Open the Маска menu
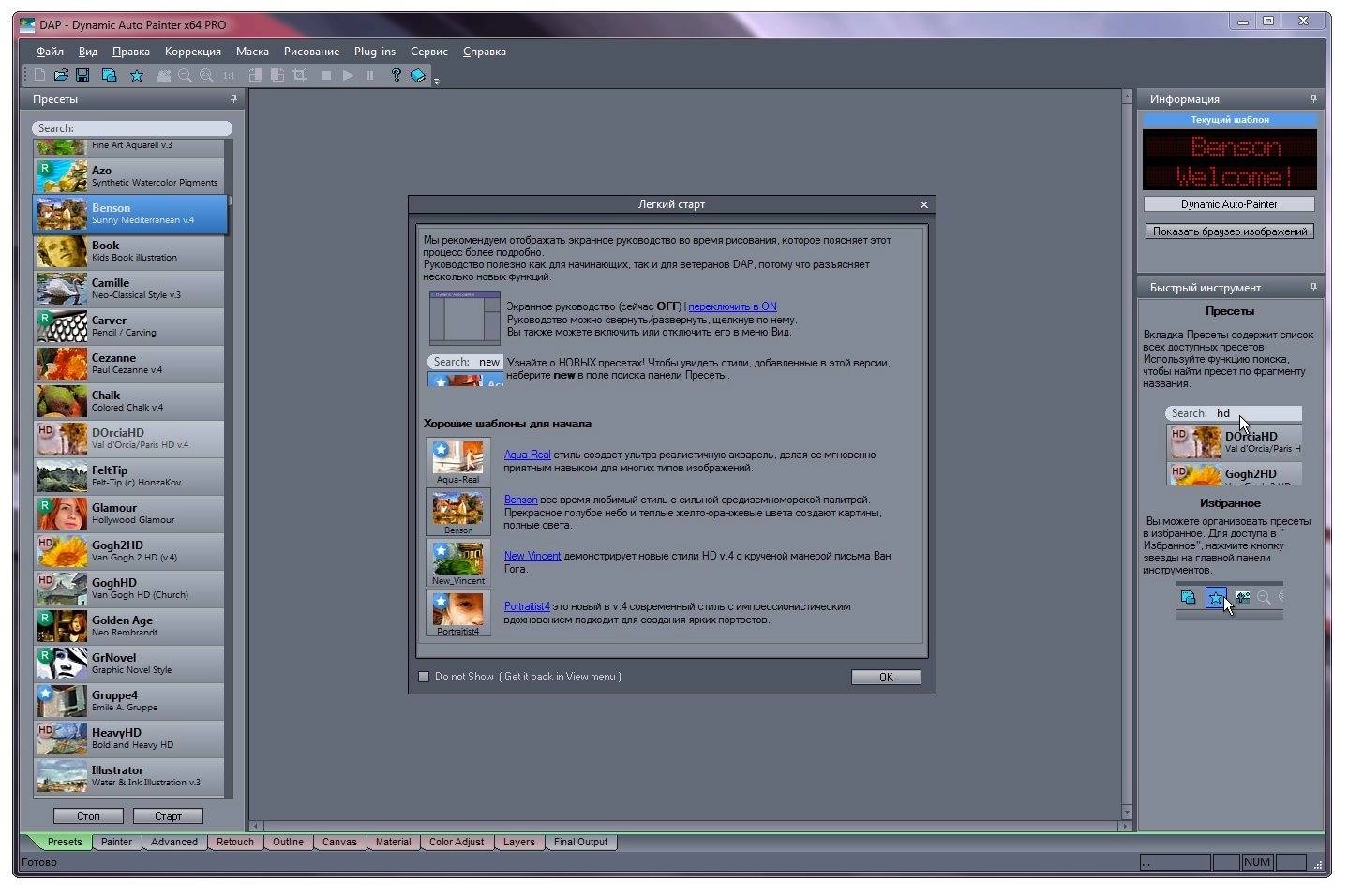Image resolution: width=1348 pixels, height=896 pixels. (x=252, y=52)
